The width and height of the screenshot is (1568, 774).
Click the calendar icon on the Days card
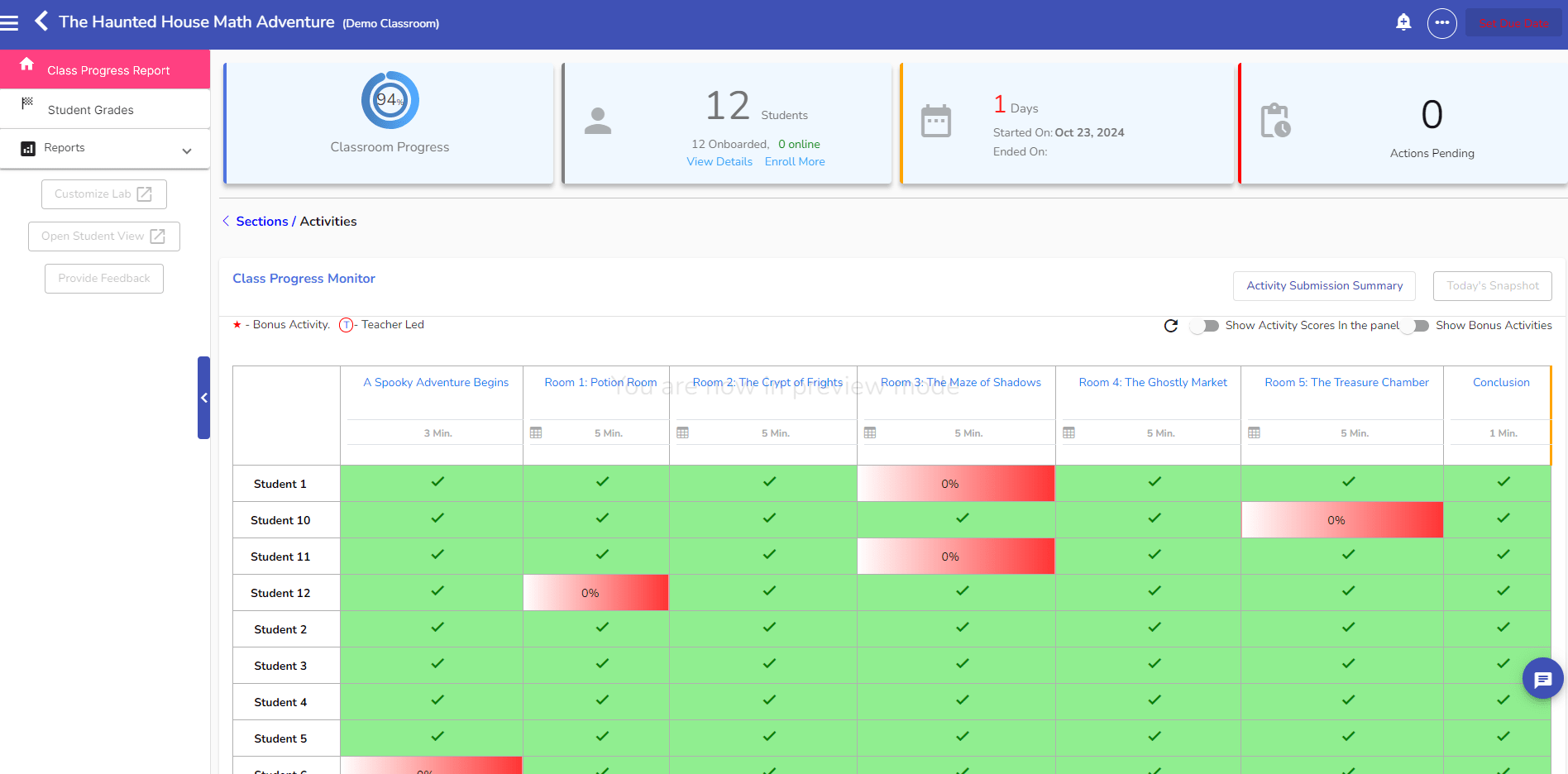tap(935, 122)
